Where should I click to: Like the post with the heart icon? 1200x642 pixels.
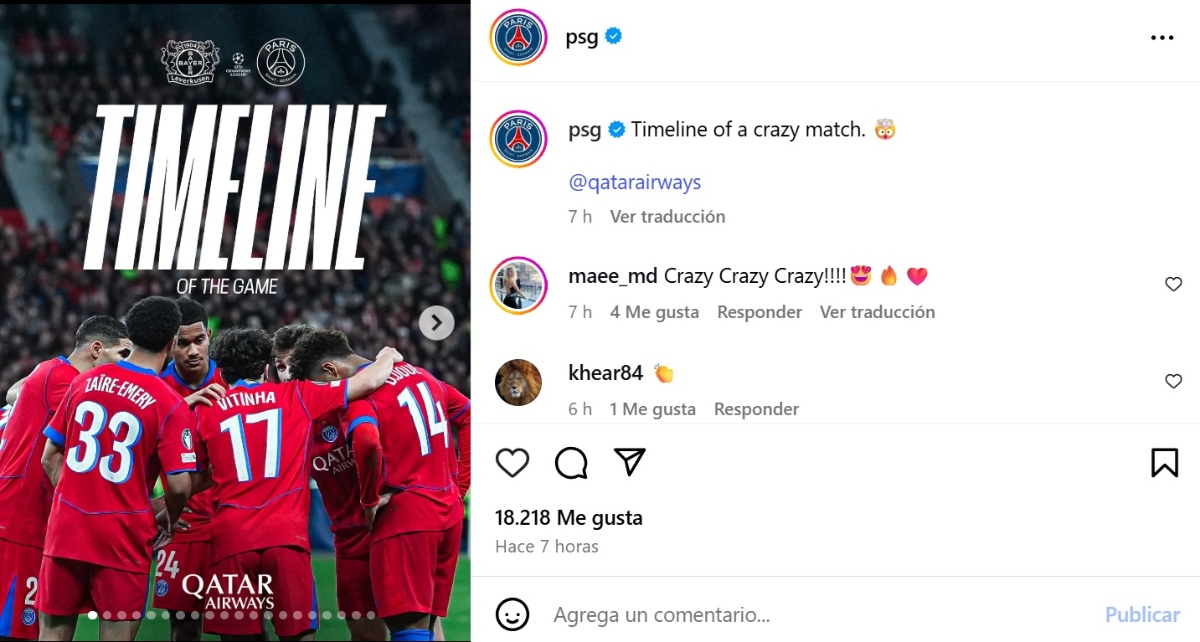[513, 462]
